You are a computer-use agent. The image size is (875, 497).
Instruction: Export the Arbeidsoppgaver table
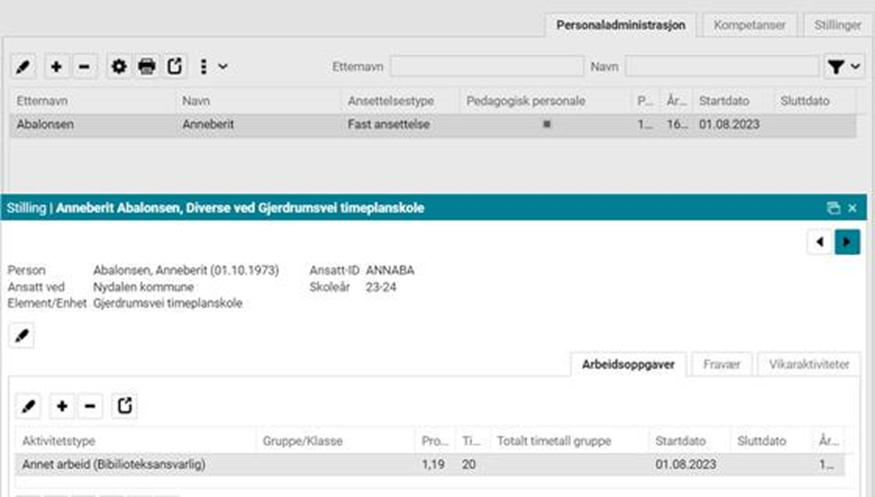[x=126, y=406]
